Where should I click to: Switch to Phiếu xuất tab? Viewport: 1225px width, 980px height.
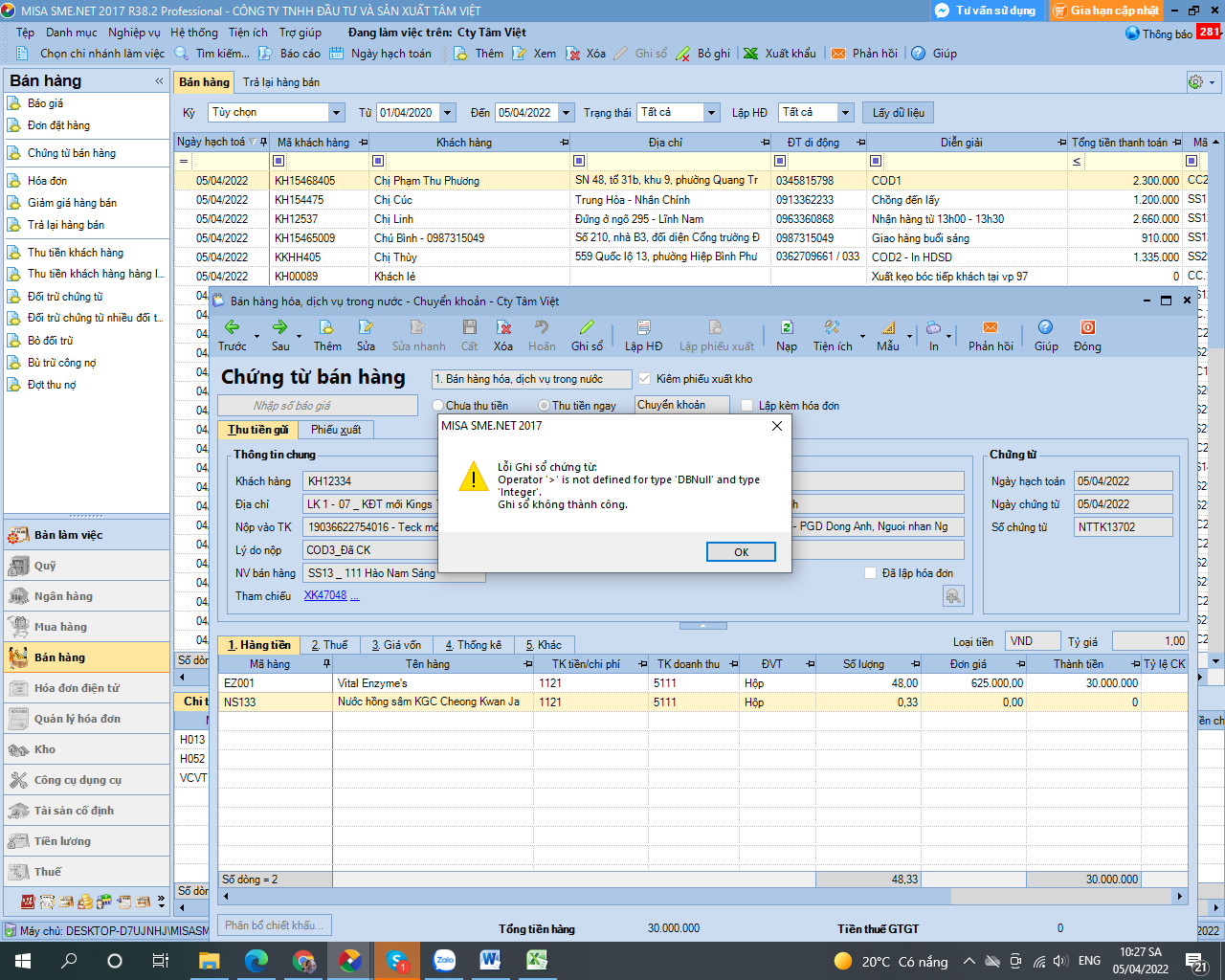click(x=336, y=430)
